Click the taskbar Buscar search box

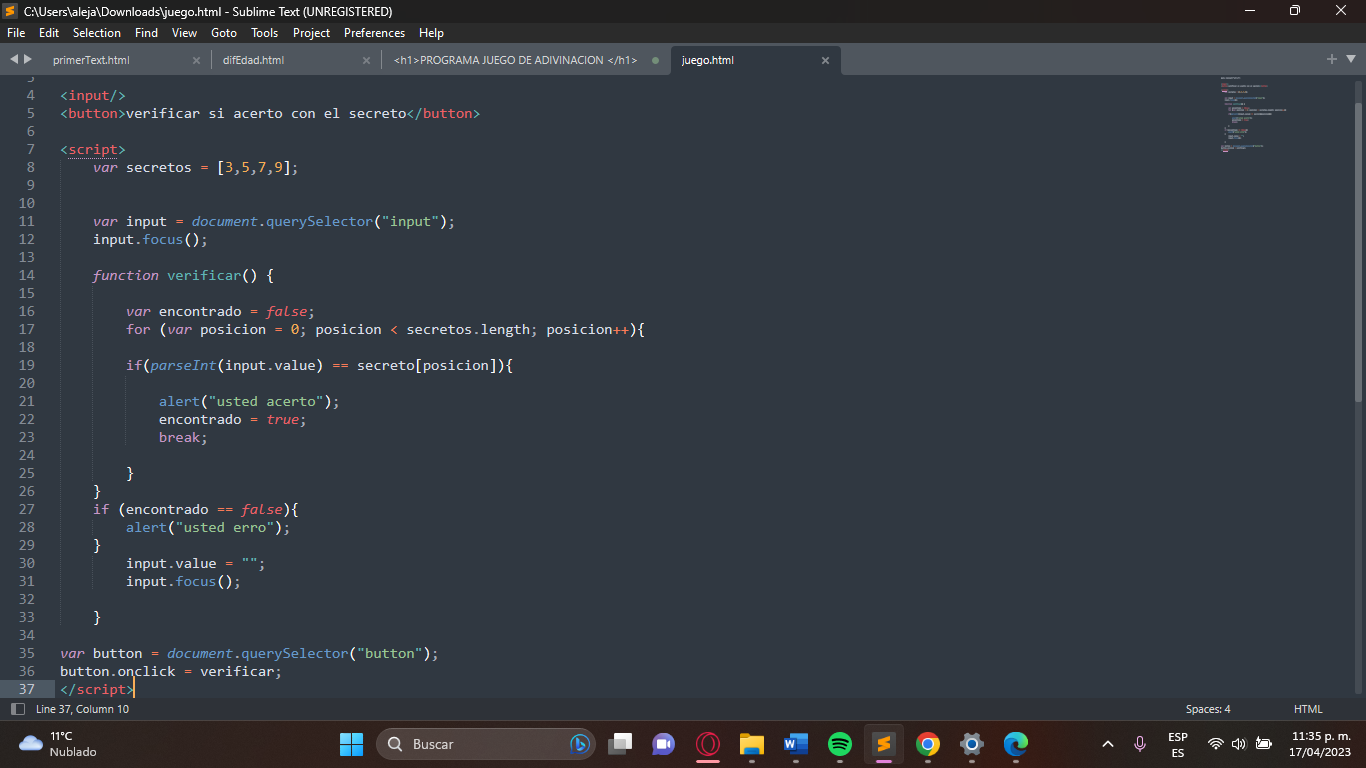[x=486, y=744]
